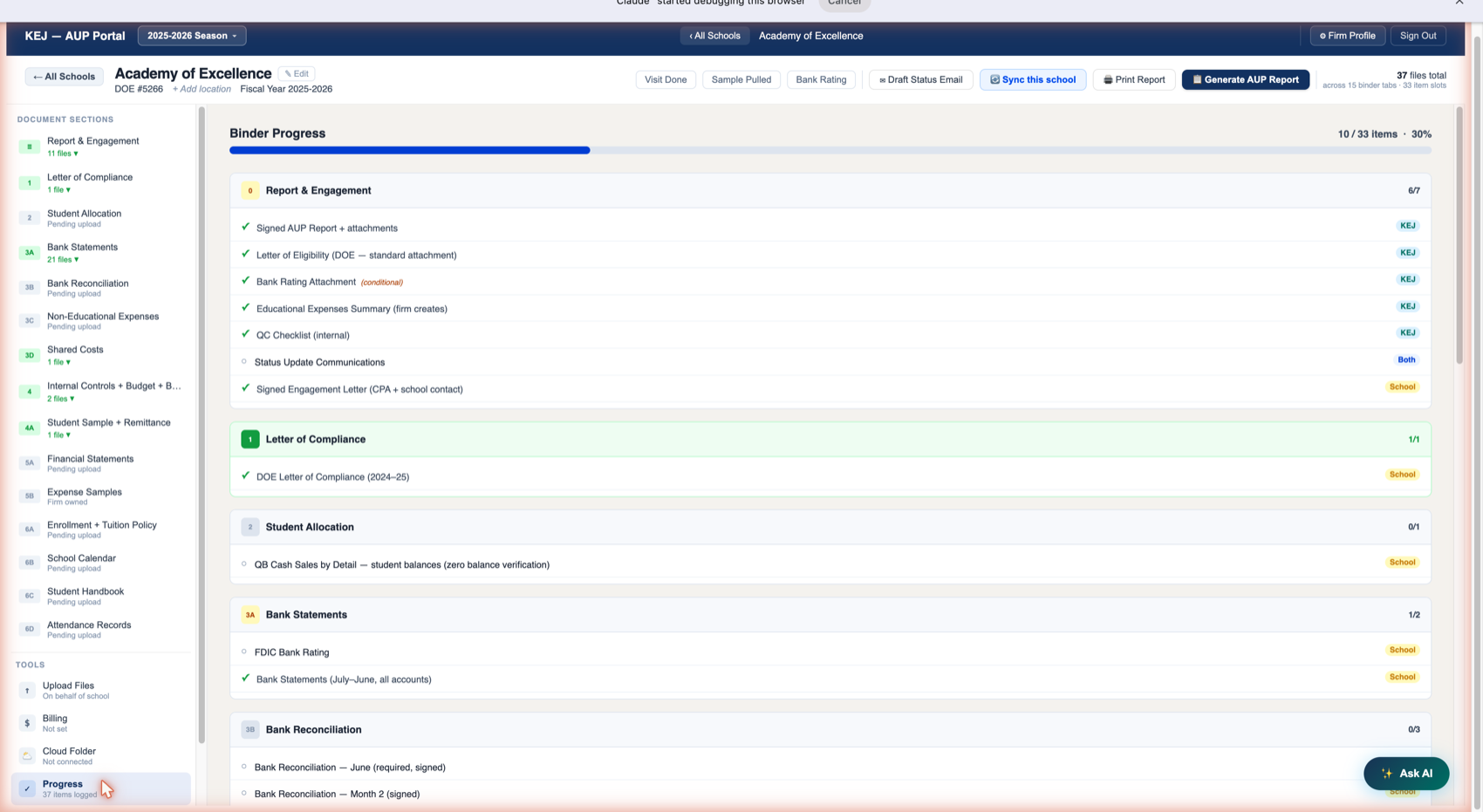
Task: Click the 3D Shared Costs sidebar badge
Action: pyautogui.click(x=29, y=356)
